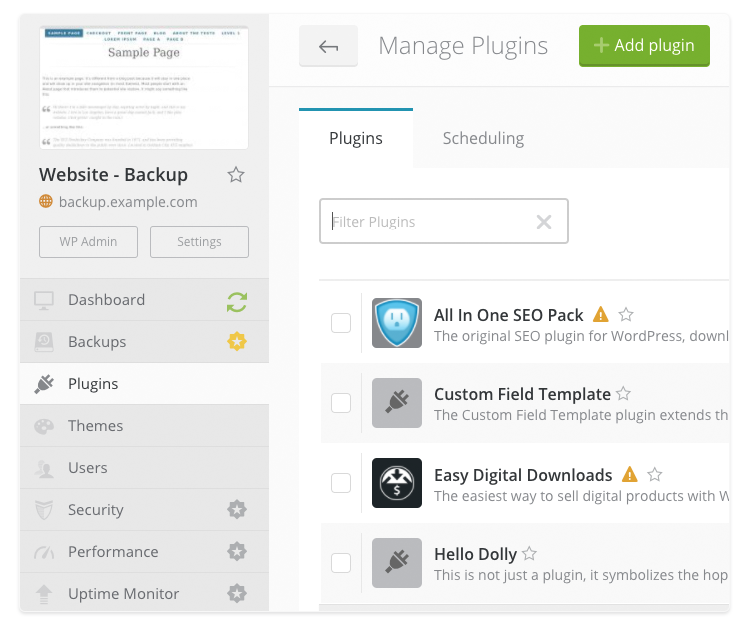This screenshot has height=637, width=750.
Task: Open Themes in sidebar
Action: click(x=144, y=426)
